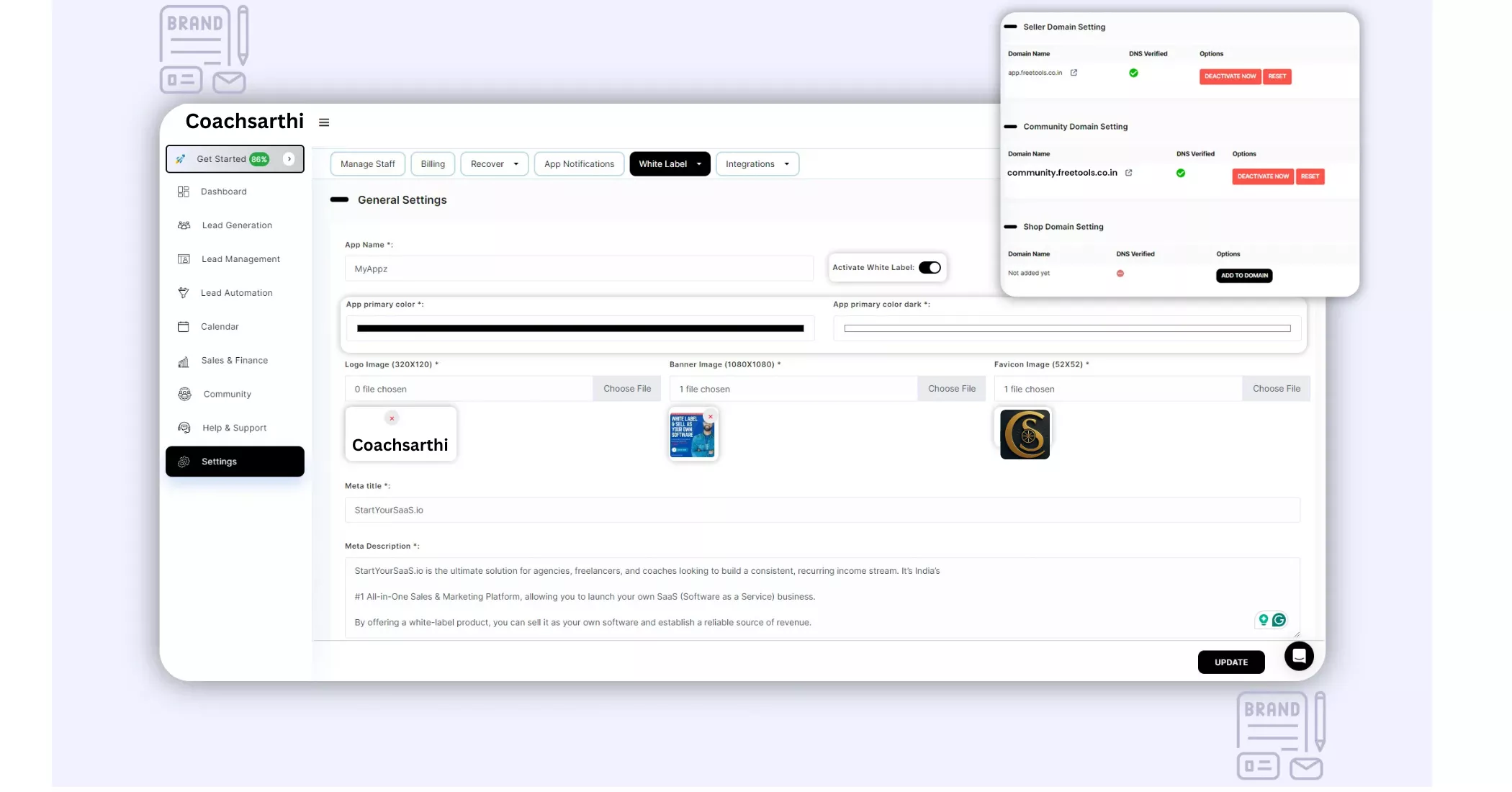Viewport: 1512px width, 792px height.
Task: Remove the banner image with red X
Action: [x=711, y=417]
